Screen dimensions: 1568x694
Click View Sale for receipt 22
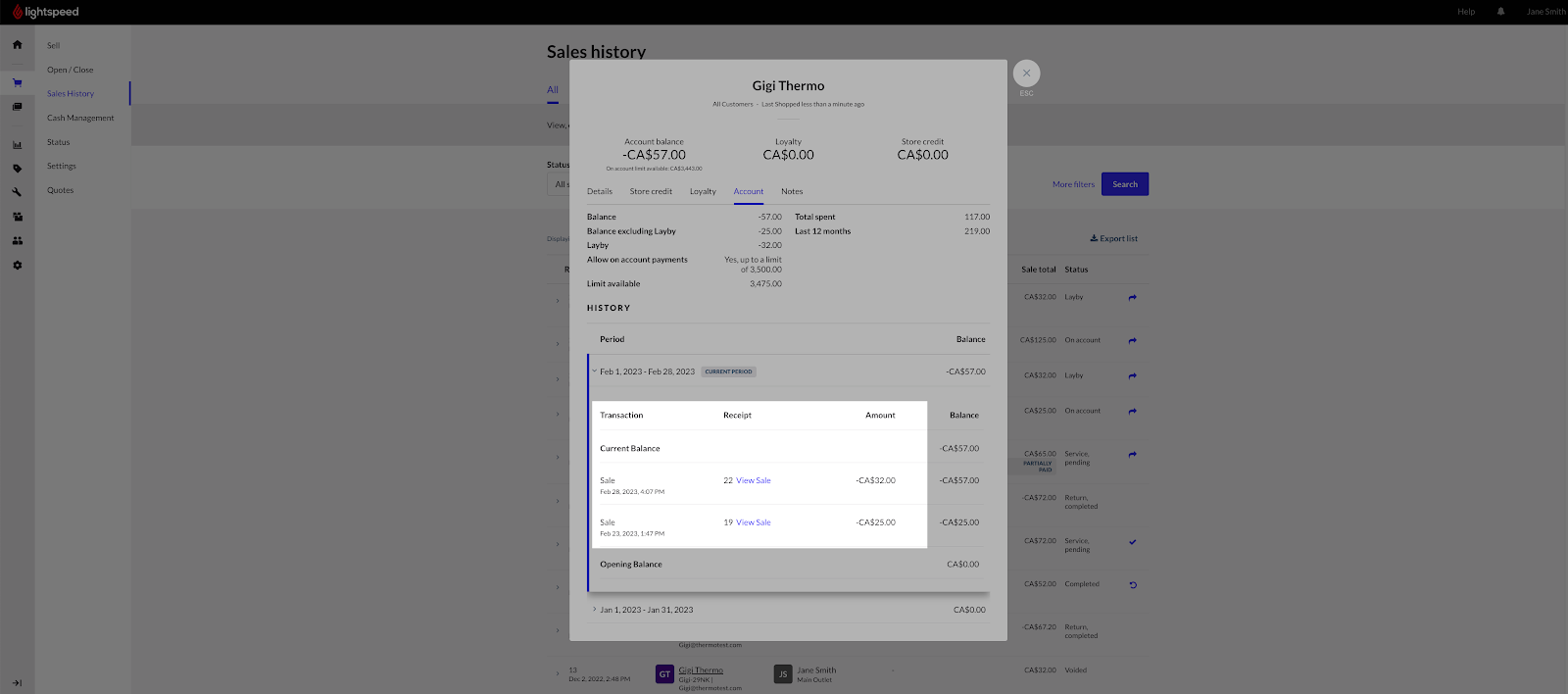[x=754, y=481]
